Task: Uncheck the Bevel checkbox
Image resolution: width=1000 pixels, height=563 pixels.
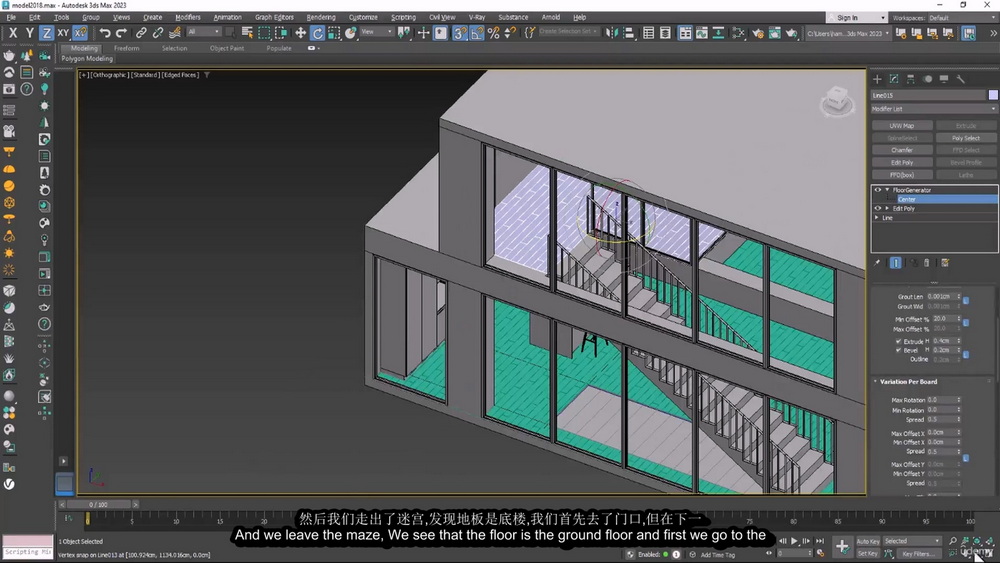Action: [898, 350]
